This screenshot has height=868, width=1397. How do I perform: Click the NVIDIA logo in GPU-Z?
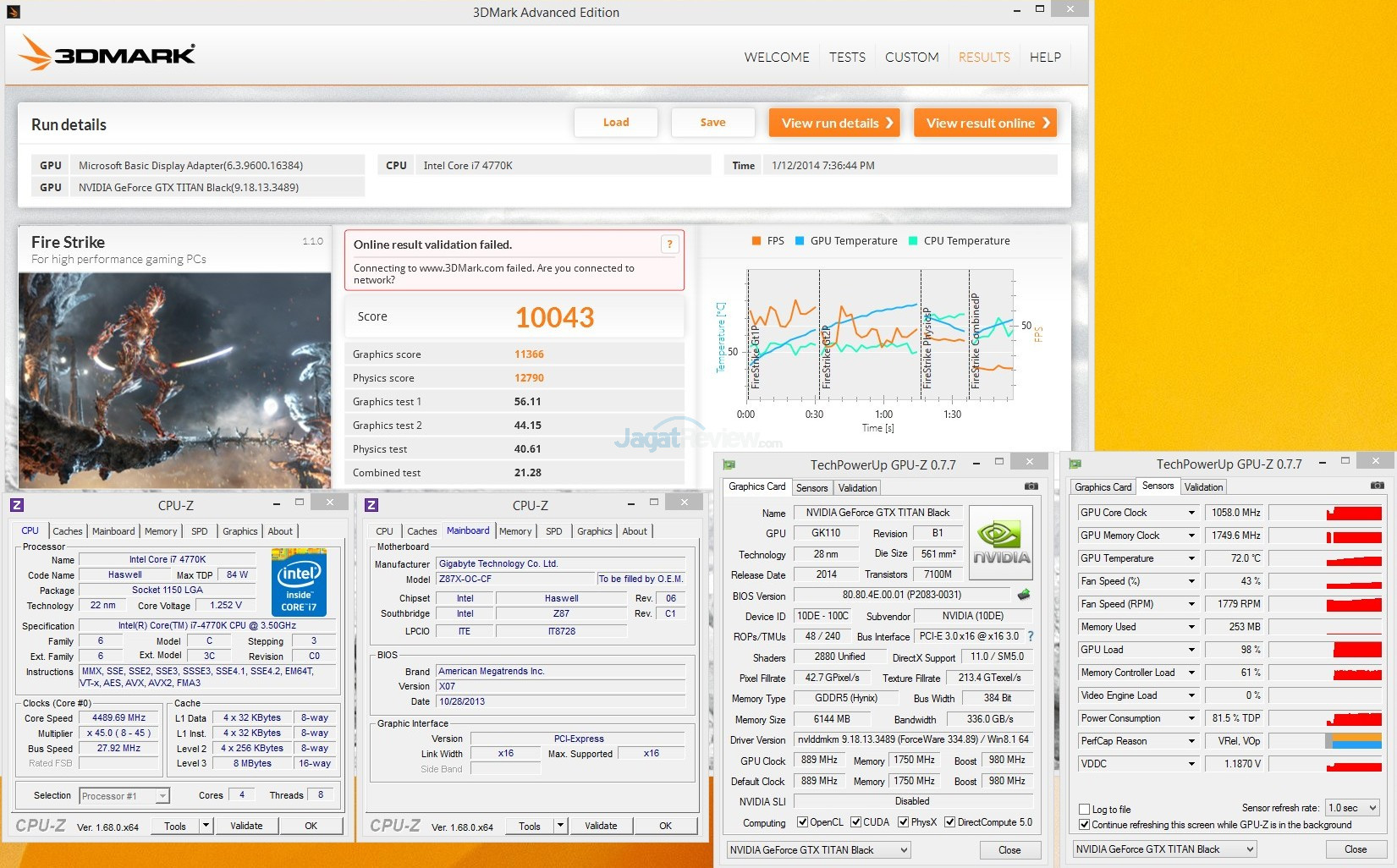(x=1000, y=541)
